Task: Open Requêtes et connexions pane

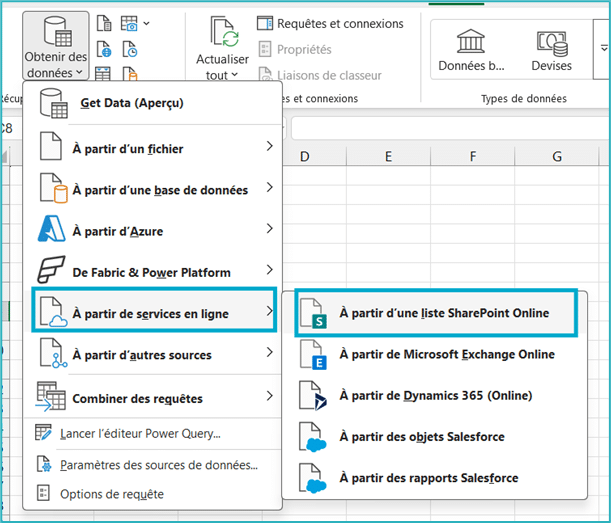Action: 330,23
